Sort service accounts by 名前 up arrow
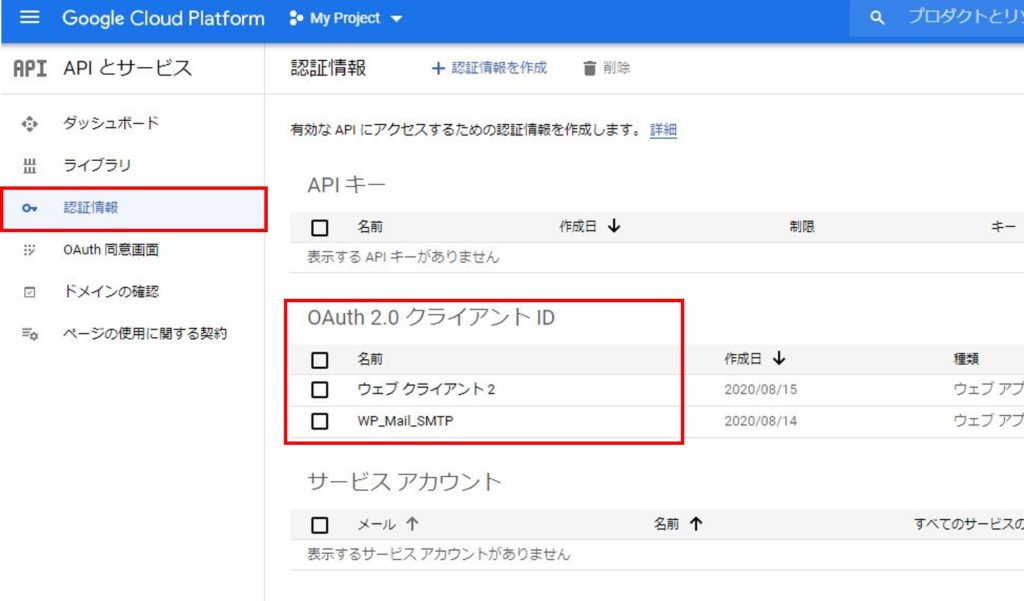The height and width of the screenshot is (601, 1024). tap(696, 523)
